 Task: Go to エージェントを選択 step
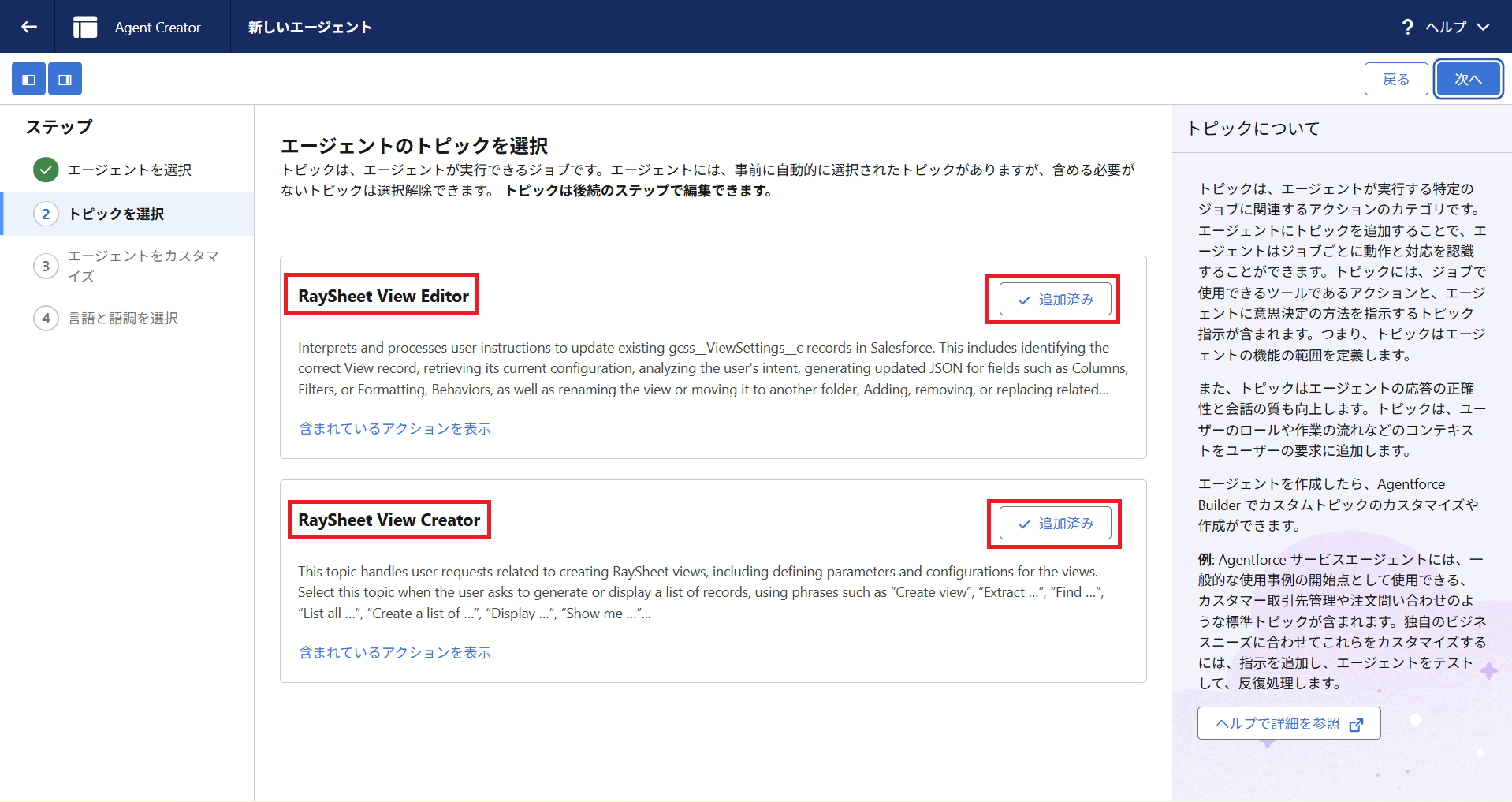pyautogui.click(x=129, y=170)
